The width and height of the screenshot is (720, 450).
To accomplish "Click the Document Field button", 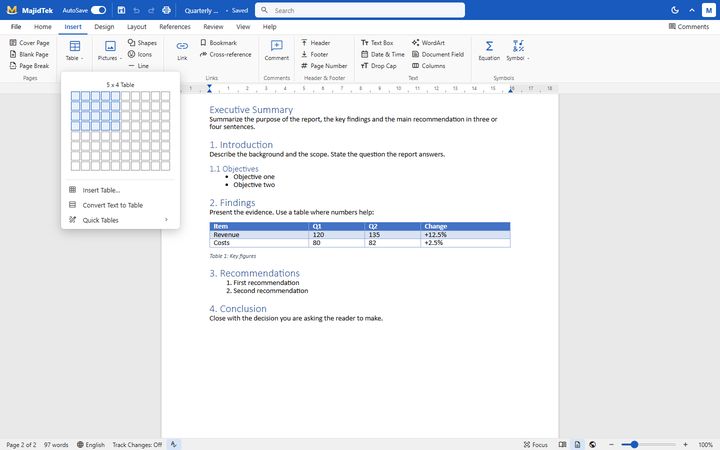I will click(438, 54).
